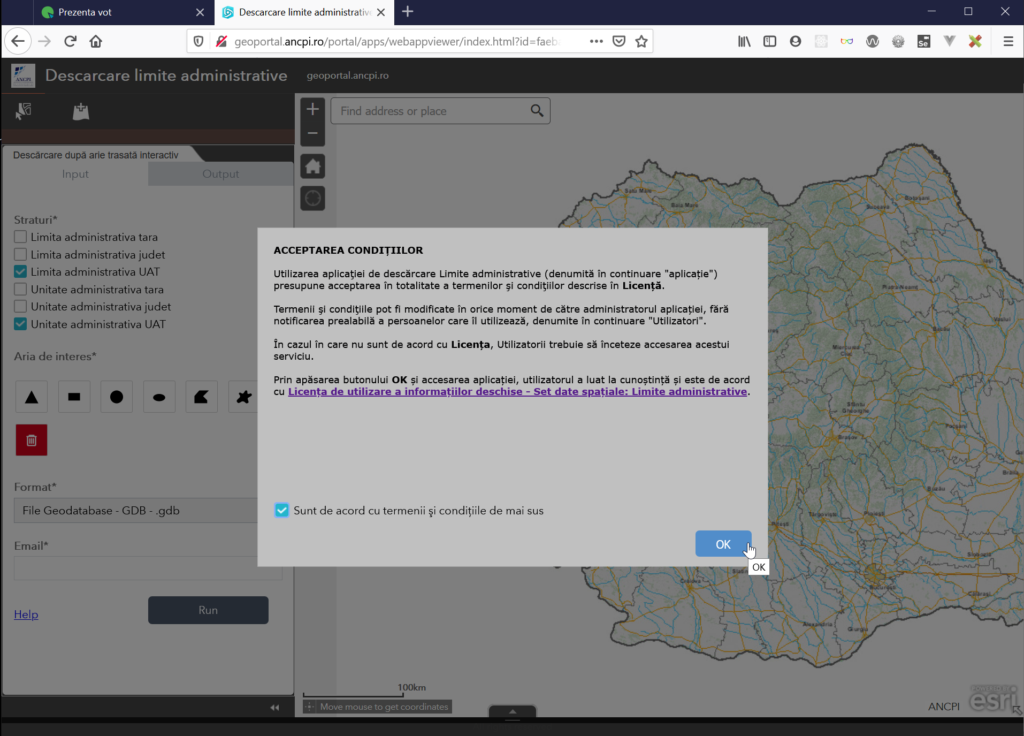The width and height of the screenshot is (1024, 736).
Task: Click the My Location map button
Action: tap(313, 198)
